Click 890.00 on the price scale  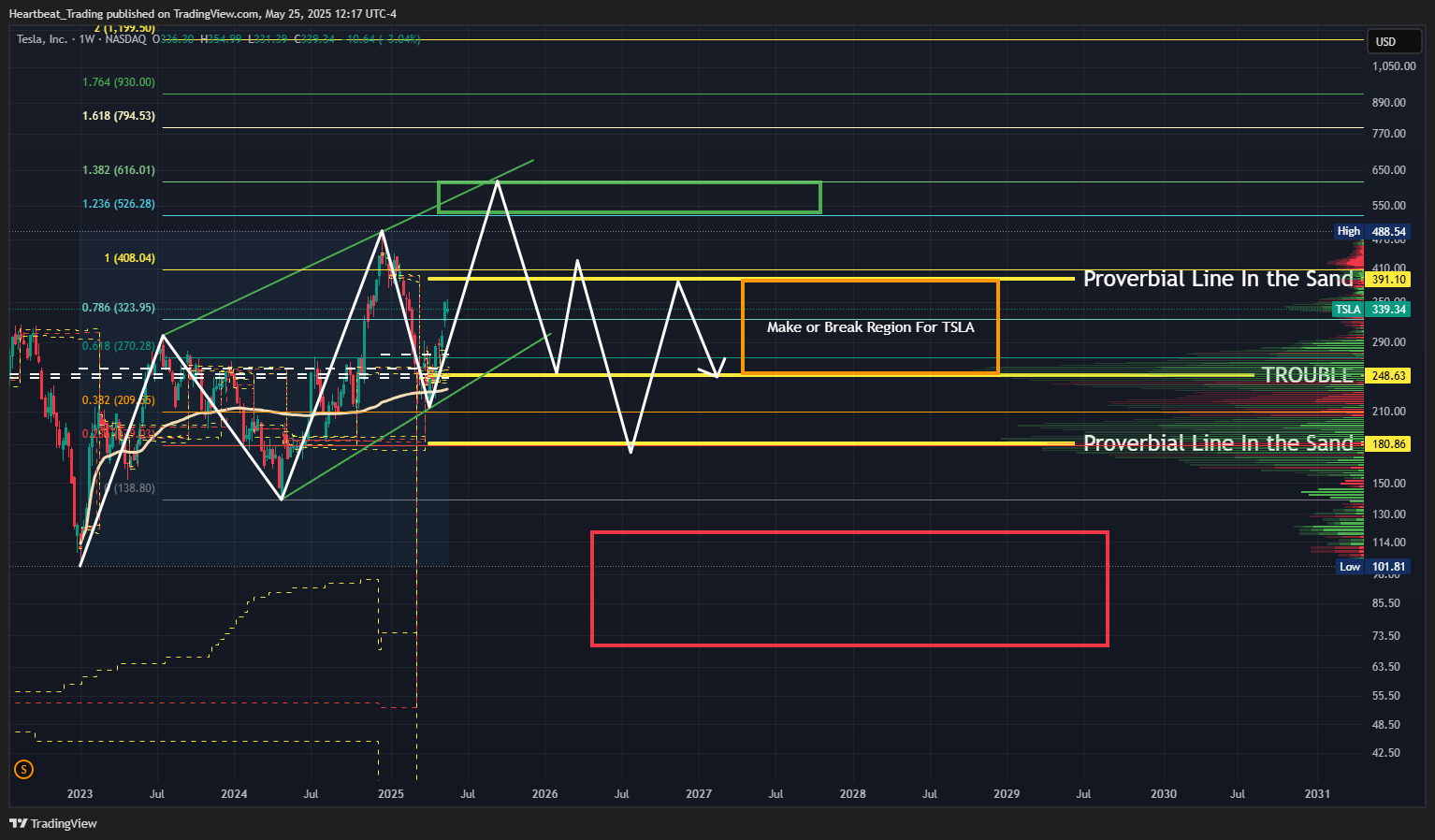click(1389, 103)
